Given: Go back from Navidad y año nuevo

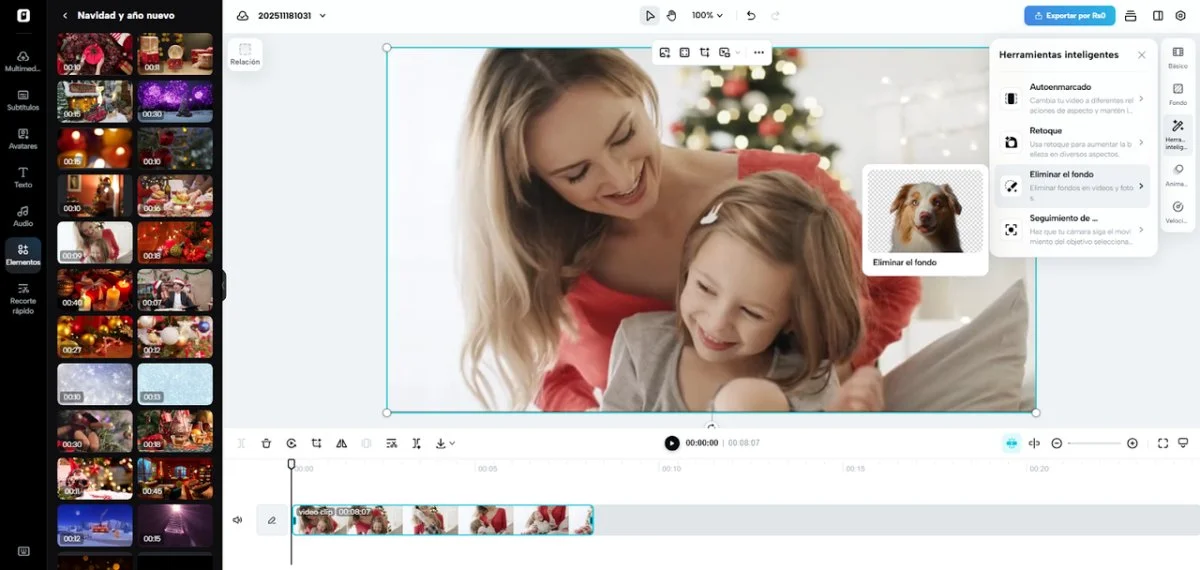Looking at the screenshot, I should tap(66, 16).
